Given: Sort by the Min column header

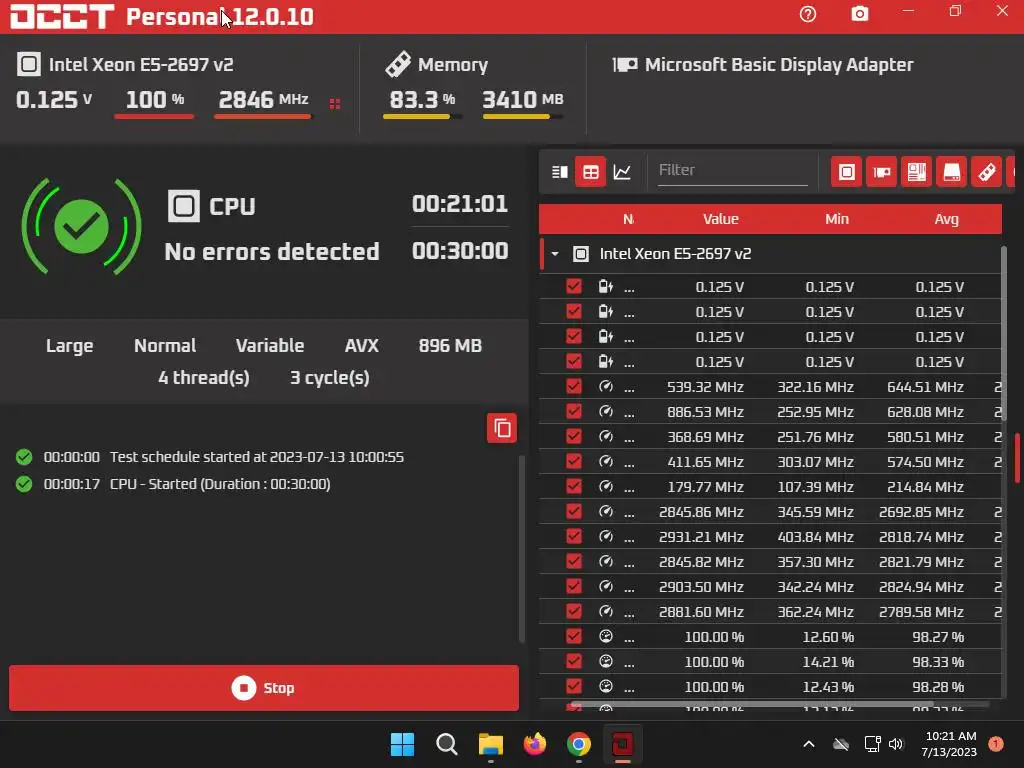Looking at the screenshot, I should coord(837,219).
